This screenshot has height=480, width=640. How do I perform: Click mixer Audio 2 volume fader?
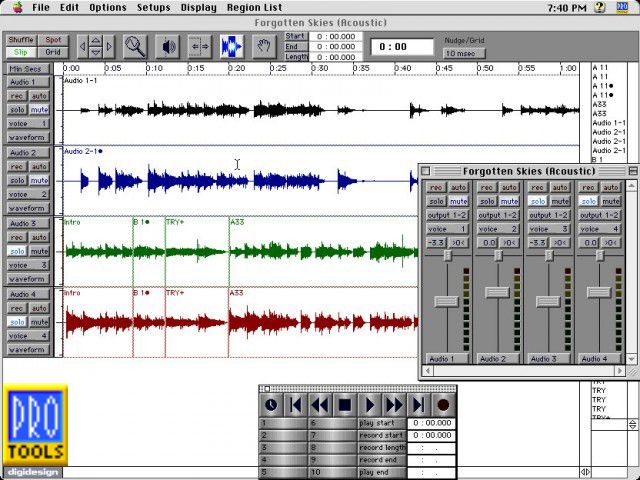(x=497, y=292)
